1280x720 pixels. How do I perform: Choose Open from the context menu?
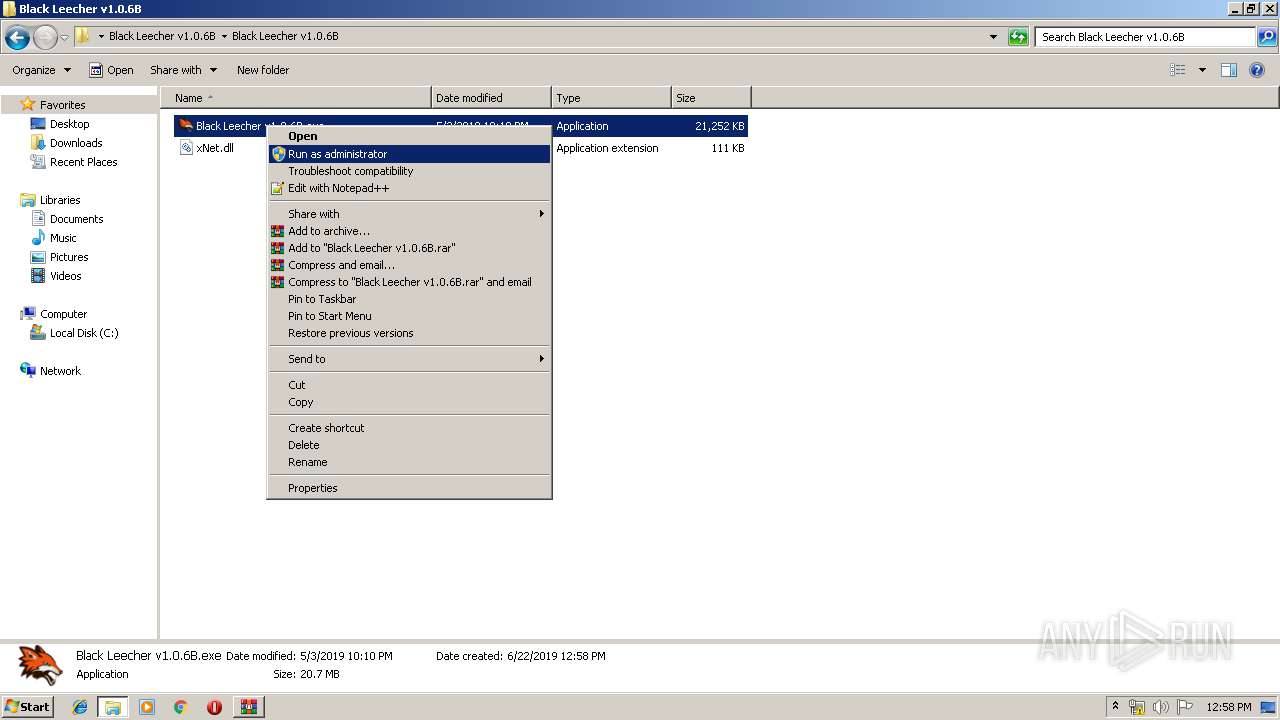coord(409,136)
